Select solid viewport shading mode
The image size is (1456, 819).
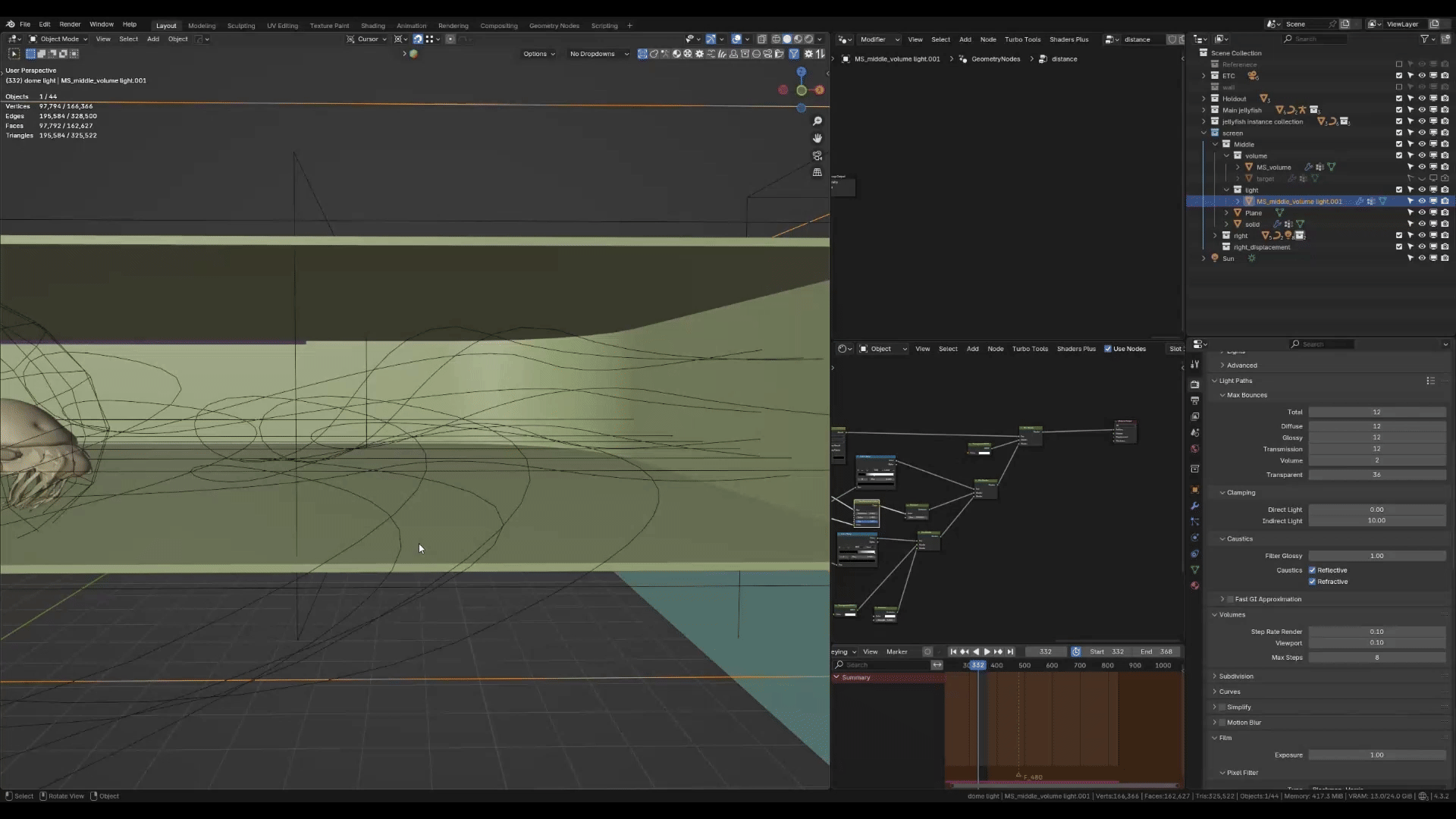pos(787,39)
